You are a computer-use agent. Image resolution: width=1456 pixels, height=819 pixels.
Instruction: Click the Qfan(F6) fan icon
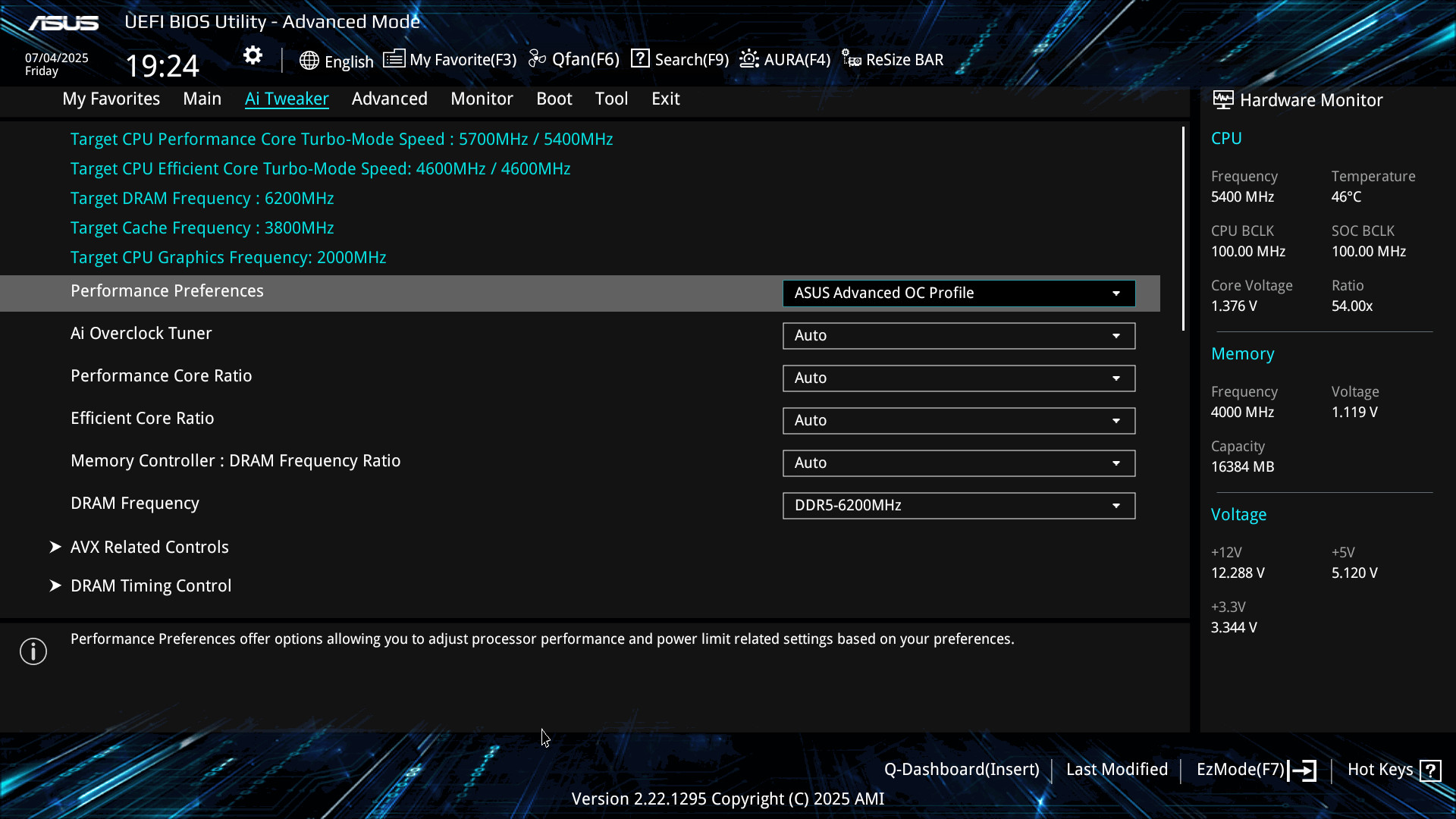click(537, 58)
